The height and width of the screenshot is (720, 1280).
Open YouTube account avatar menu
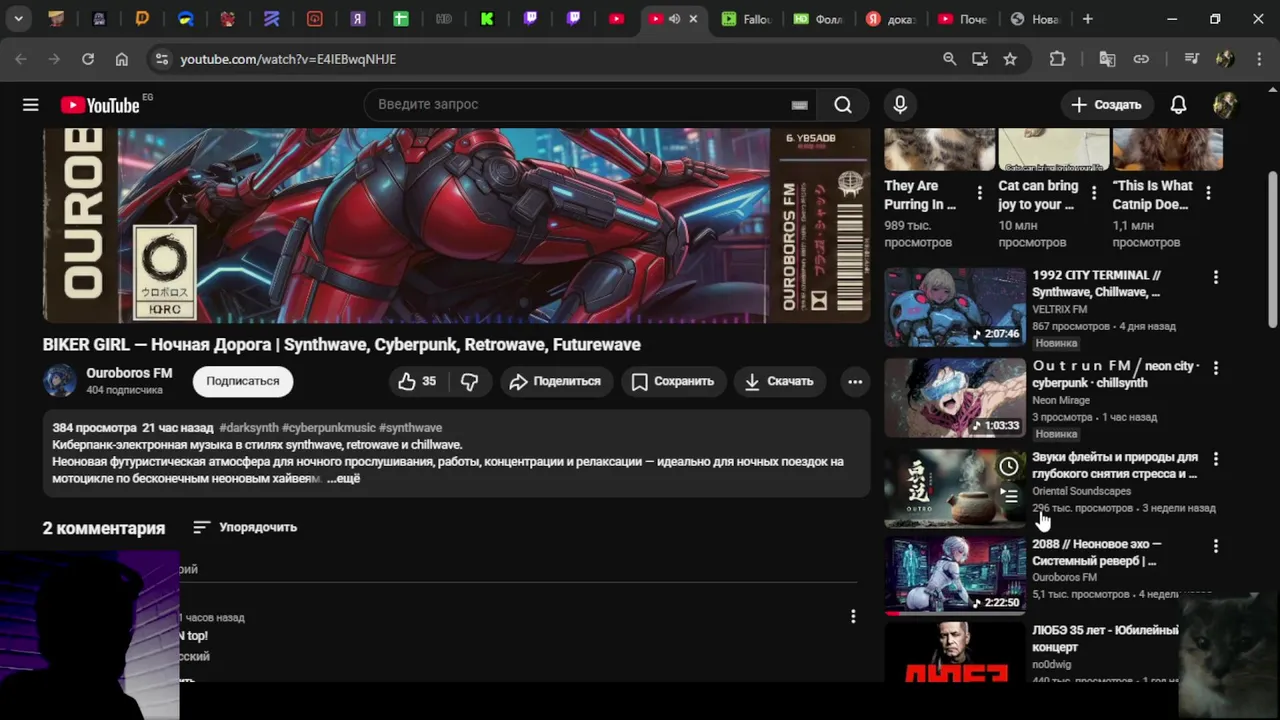(1225, 105)
